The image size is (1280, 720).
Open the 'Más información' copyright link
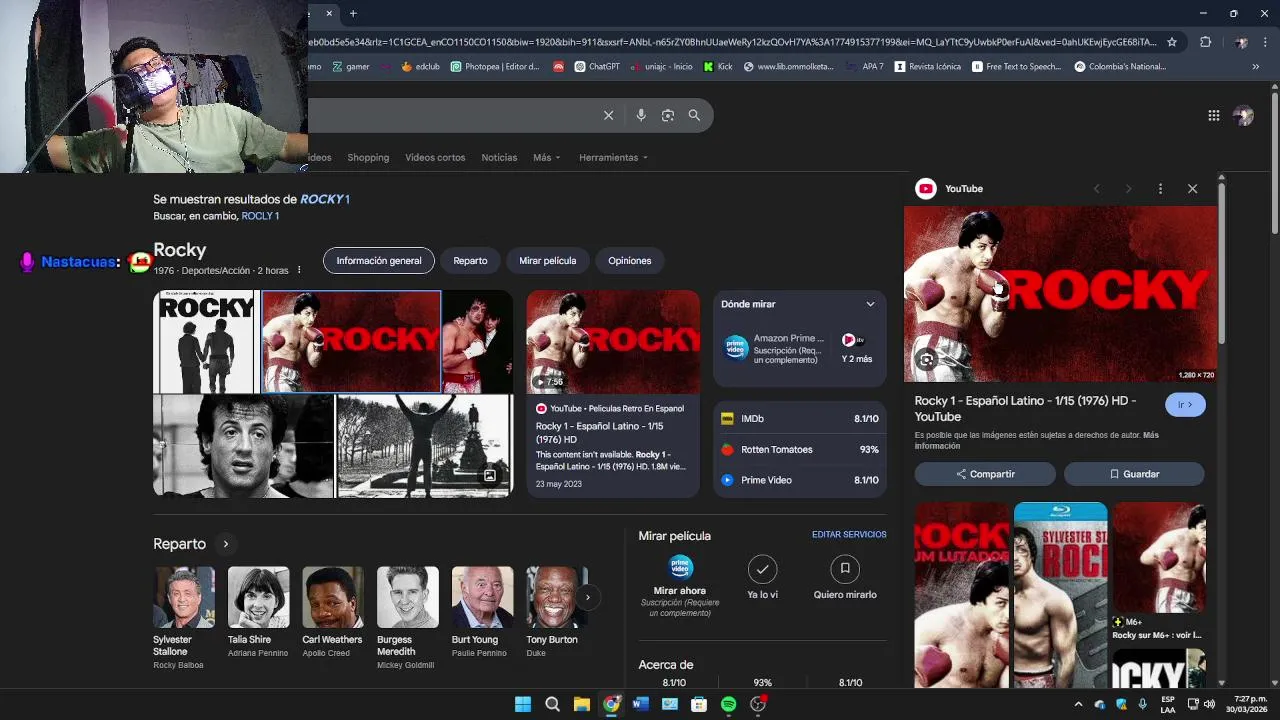coord(1037,440)
